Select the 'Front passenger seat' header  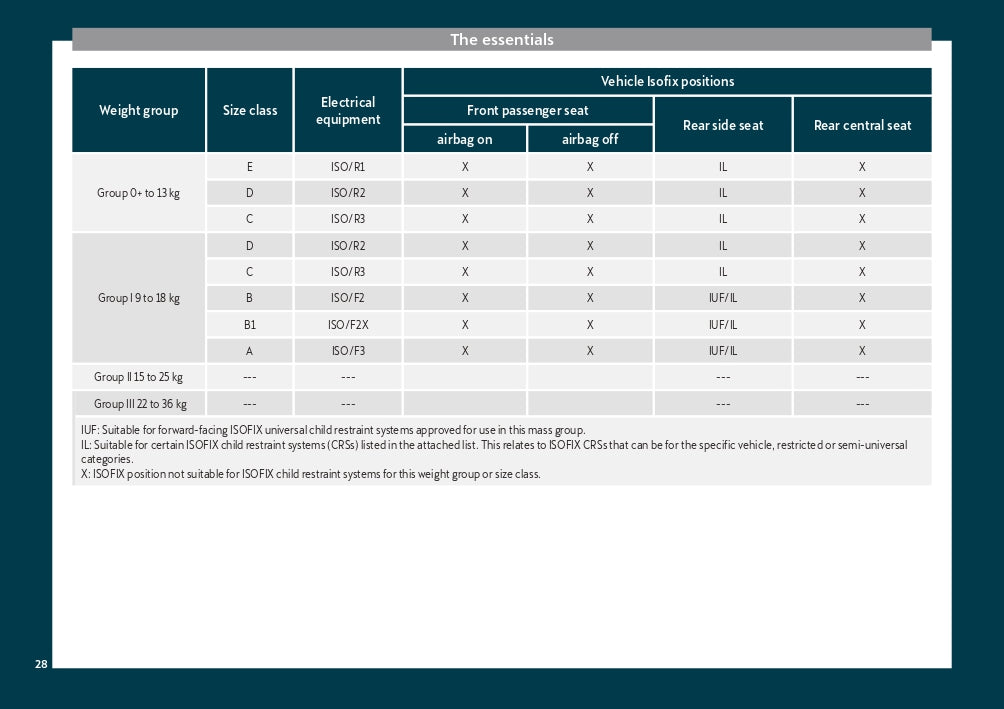[528, 110]
